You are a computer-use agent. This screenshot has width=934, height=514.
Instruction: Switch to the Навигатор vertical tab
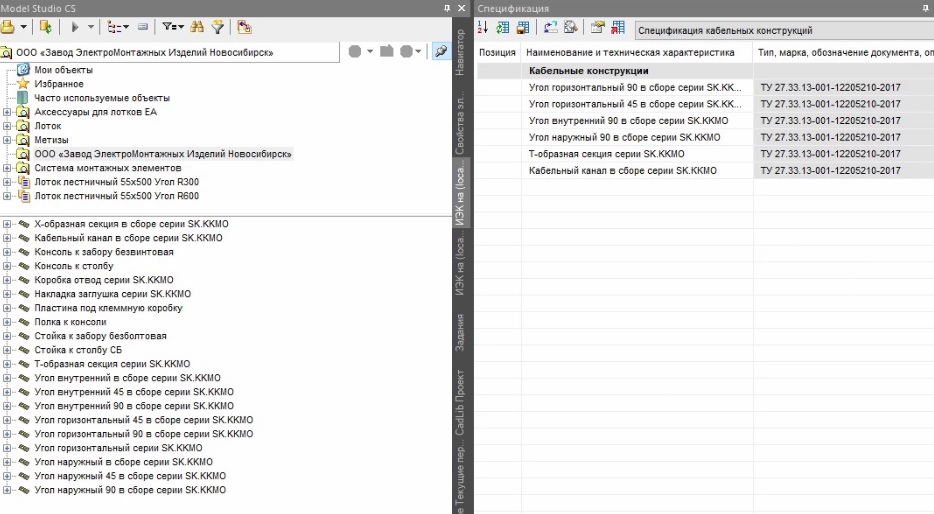pyautogui.click(x=460, y=52)
